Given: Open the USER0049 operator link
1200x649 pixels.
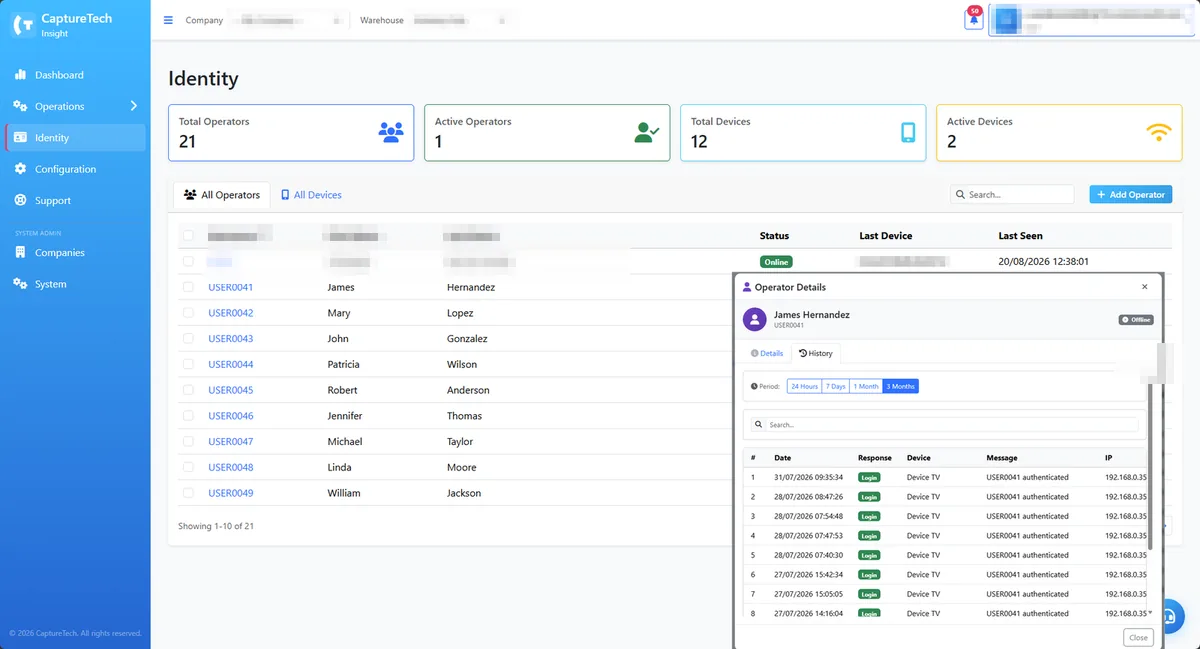Looking at the screenshot, I should click(230, 493).
